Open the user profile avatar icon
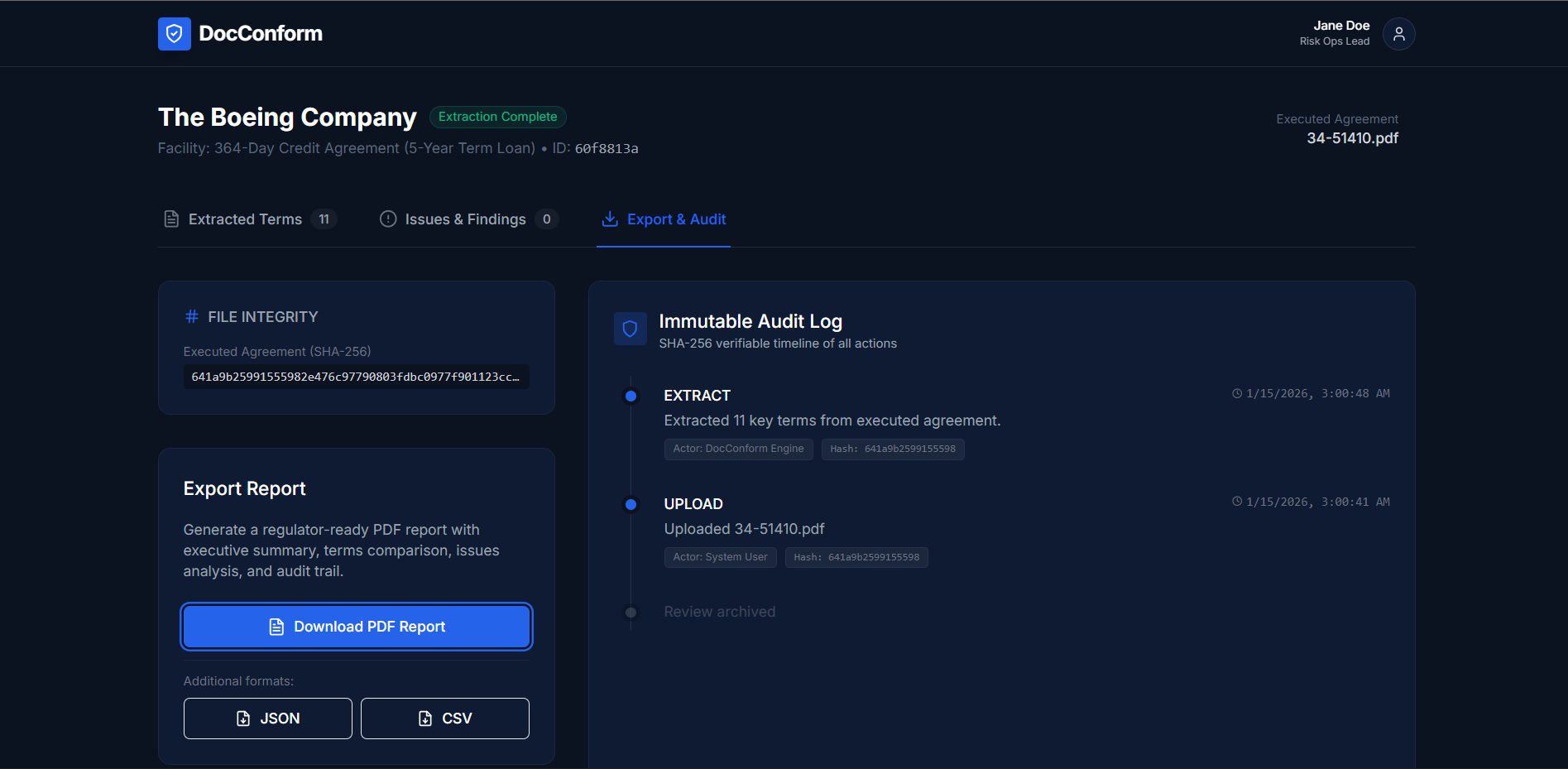Screen dimensions: 1568x769 tap(1398, 34)
